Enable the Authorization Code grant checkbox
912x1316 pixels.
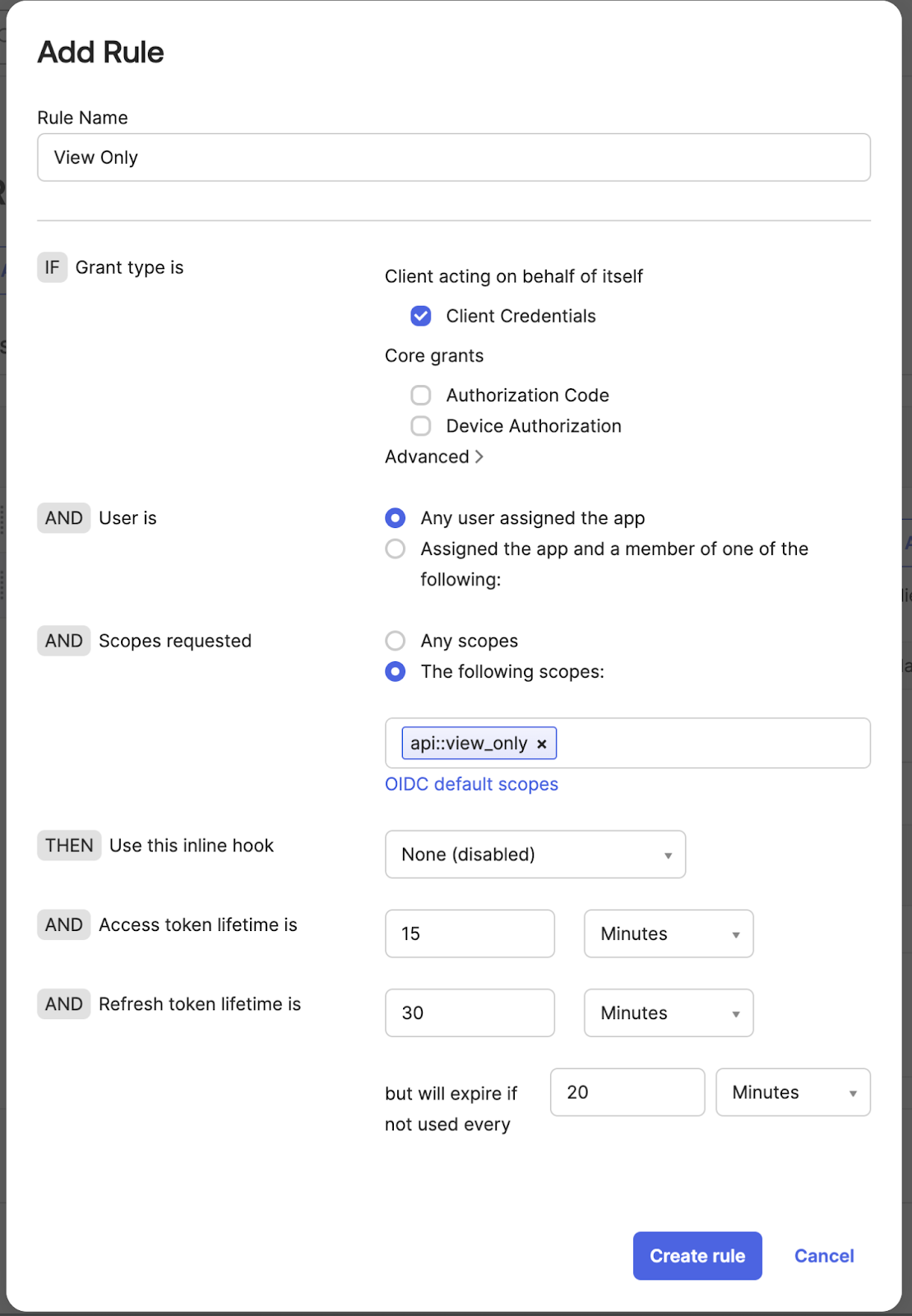421,396
